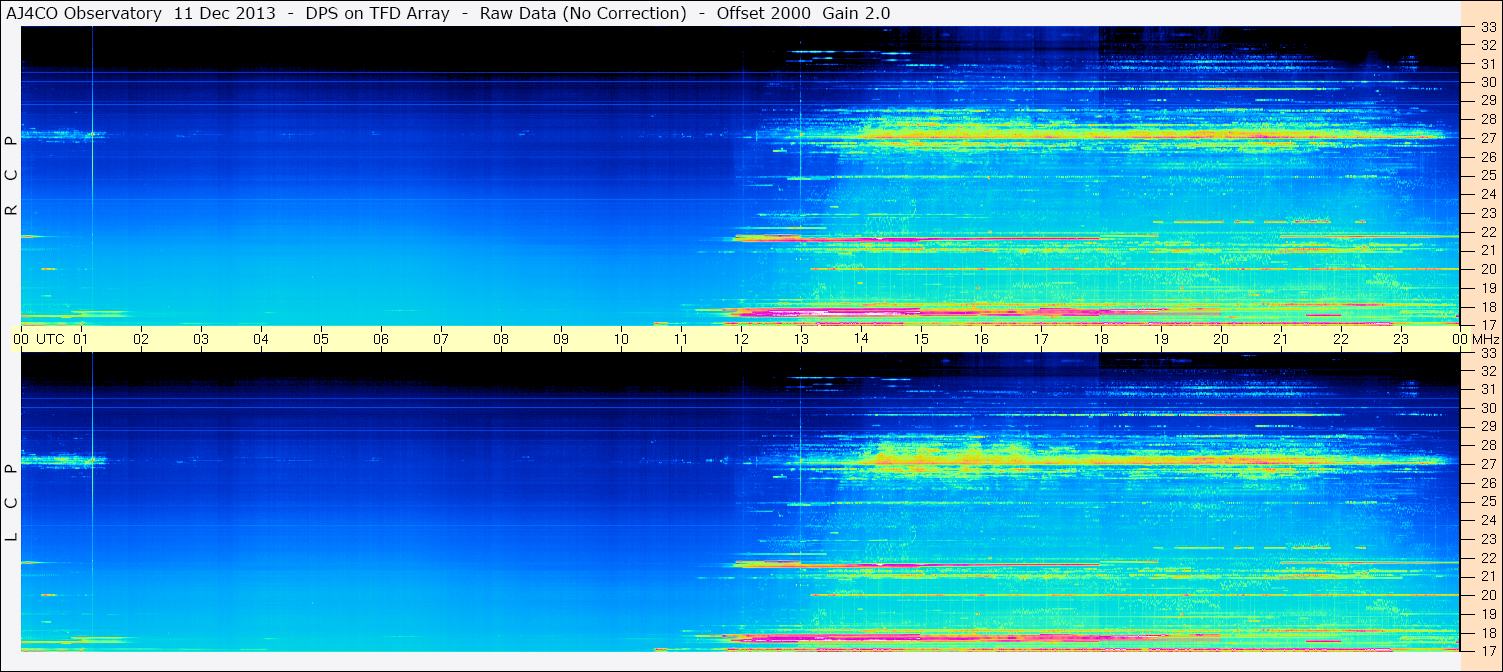Select the 01 hour marker on the time axis
This screenshot has width=1503, height=672.
pyautogui.click(x=81, y=339)
